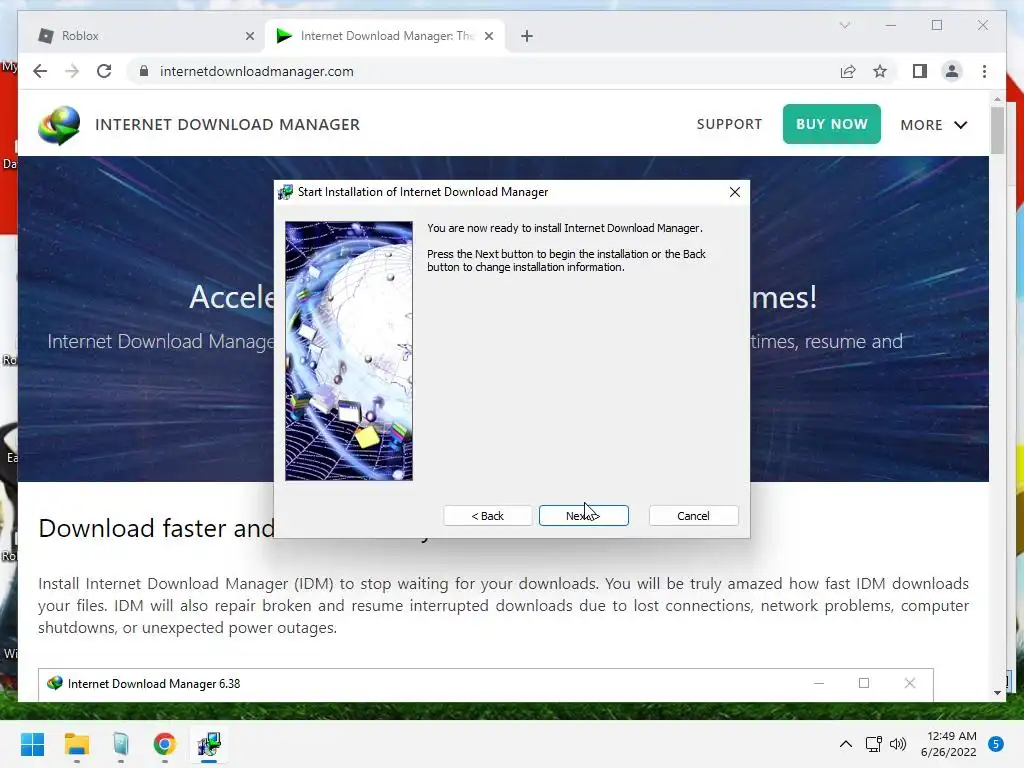The width and height of the screenshot is (1024, 768).
Task: Minimize the Chrome browser window
Action: tap(891, 25)
